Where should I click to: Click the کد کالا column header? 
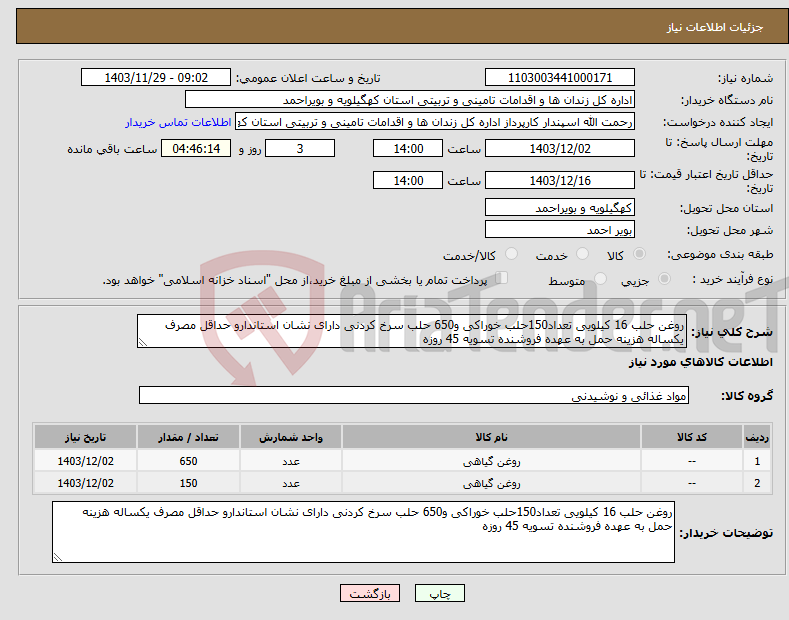(692, 437)
